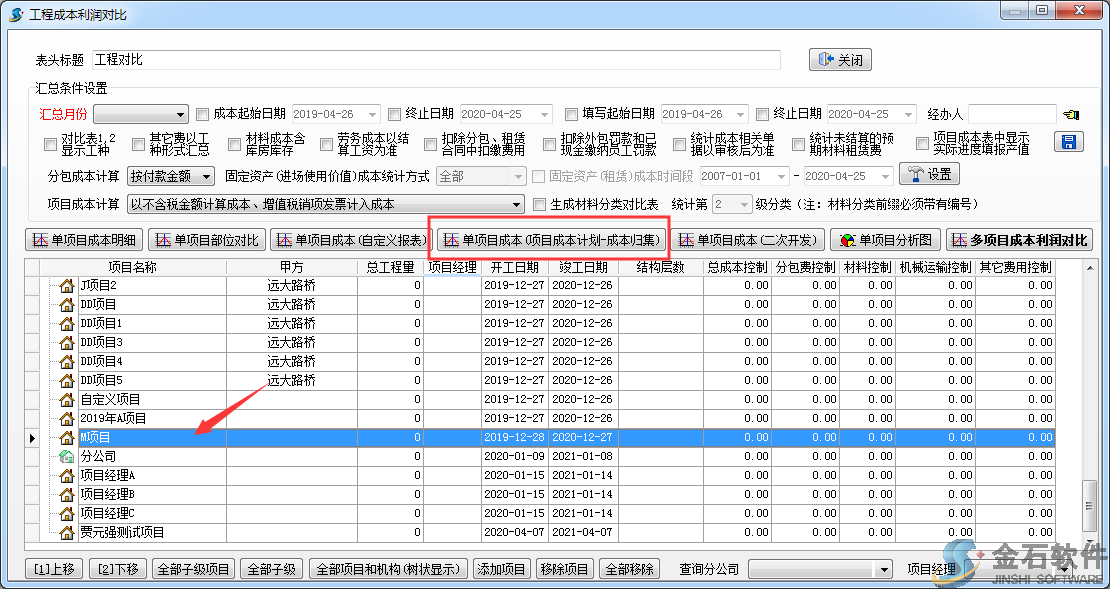Click the blue floppy disk save icon
The width and height of the screenshot is (1110, 589).
click(x=1069, y=142)
